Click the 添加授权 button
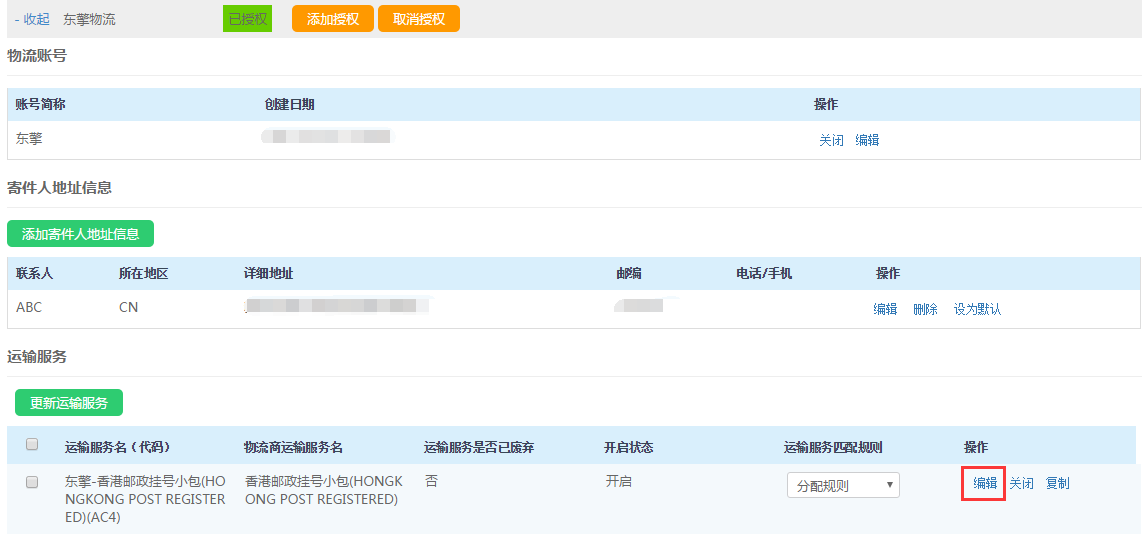Viewport: 1143px width, 545px height. 332,19
